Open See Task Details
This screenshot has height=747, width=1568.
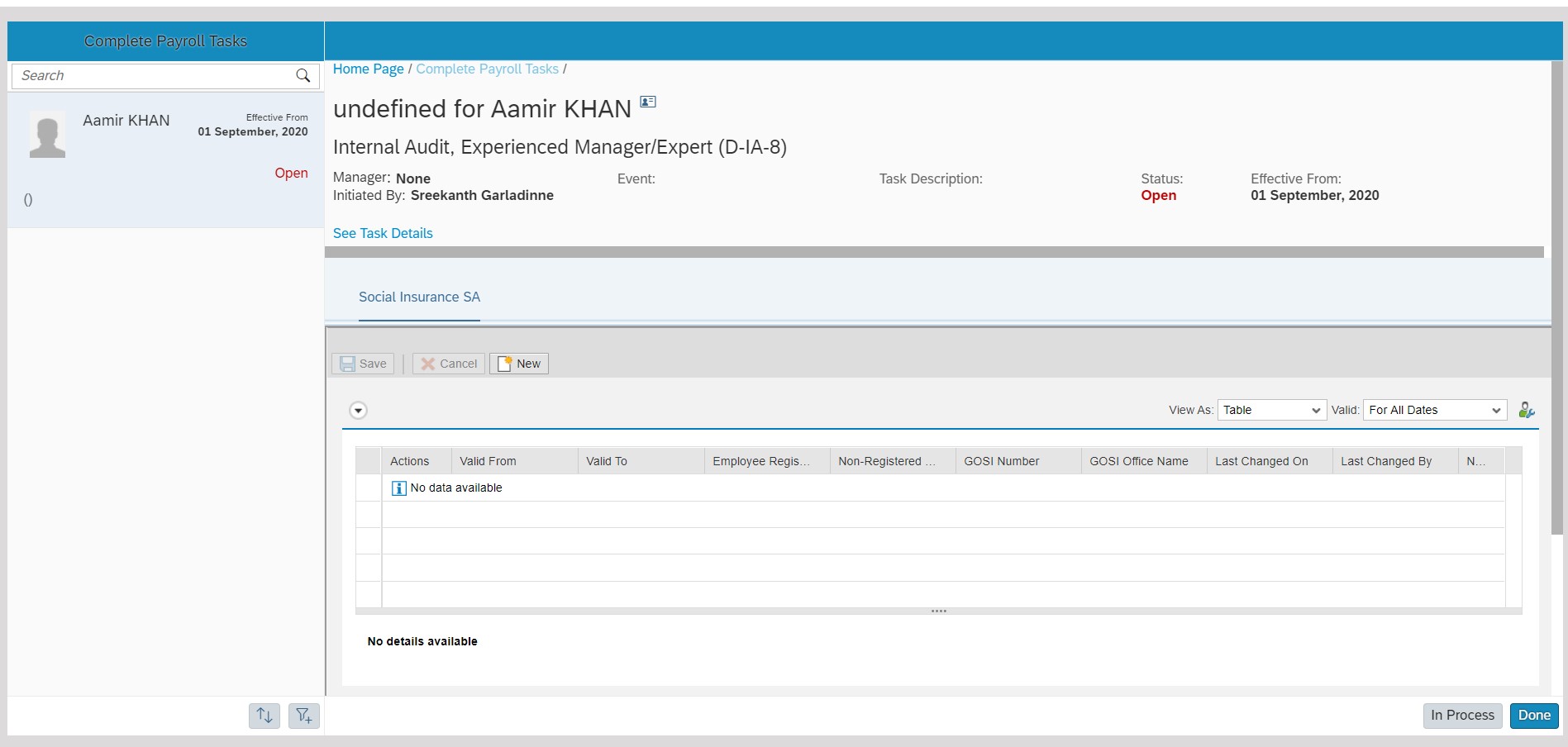click(x=382, y=233)
